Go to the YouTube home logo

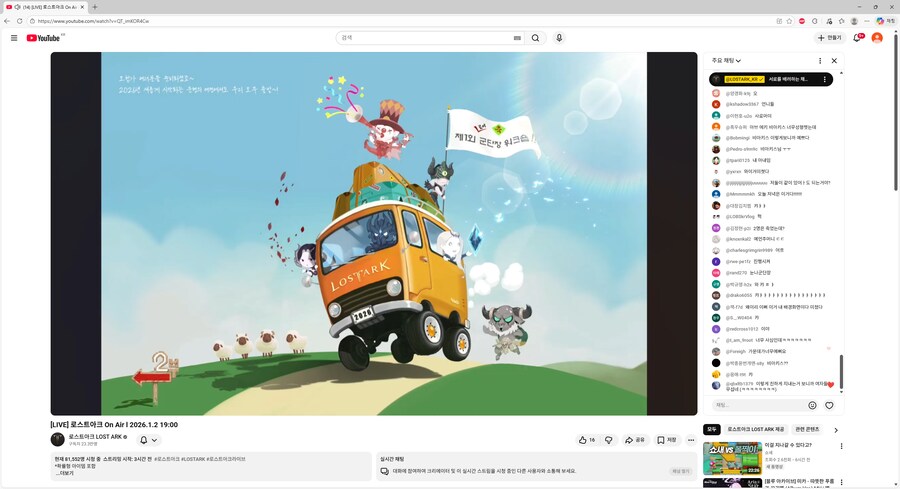point(44,38)
